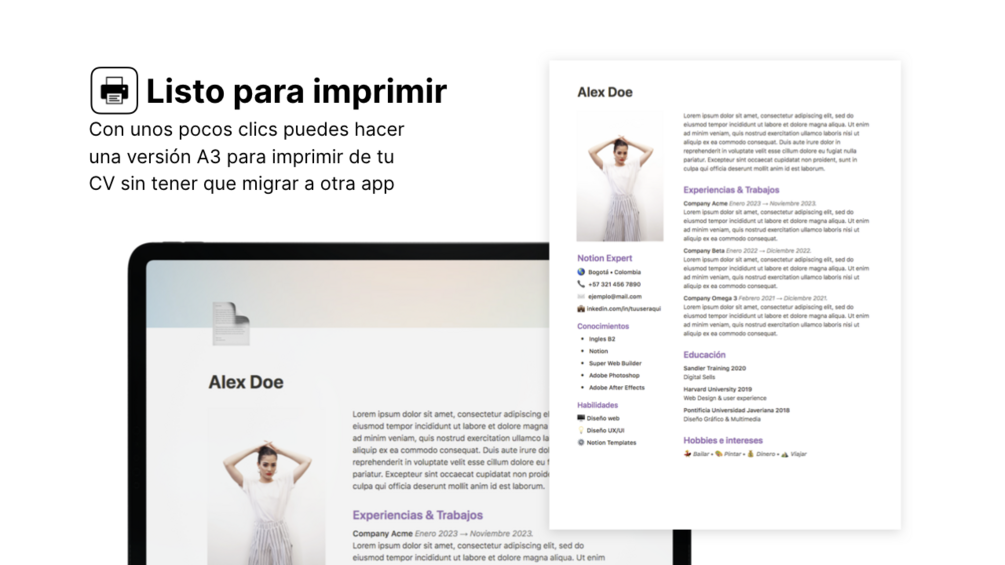The width and height of the screenshot is (1005, 565).
Task: Click the 'Super Web Builder' list item
Action: (615, 363)
